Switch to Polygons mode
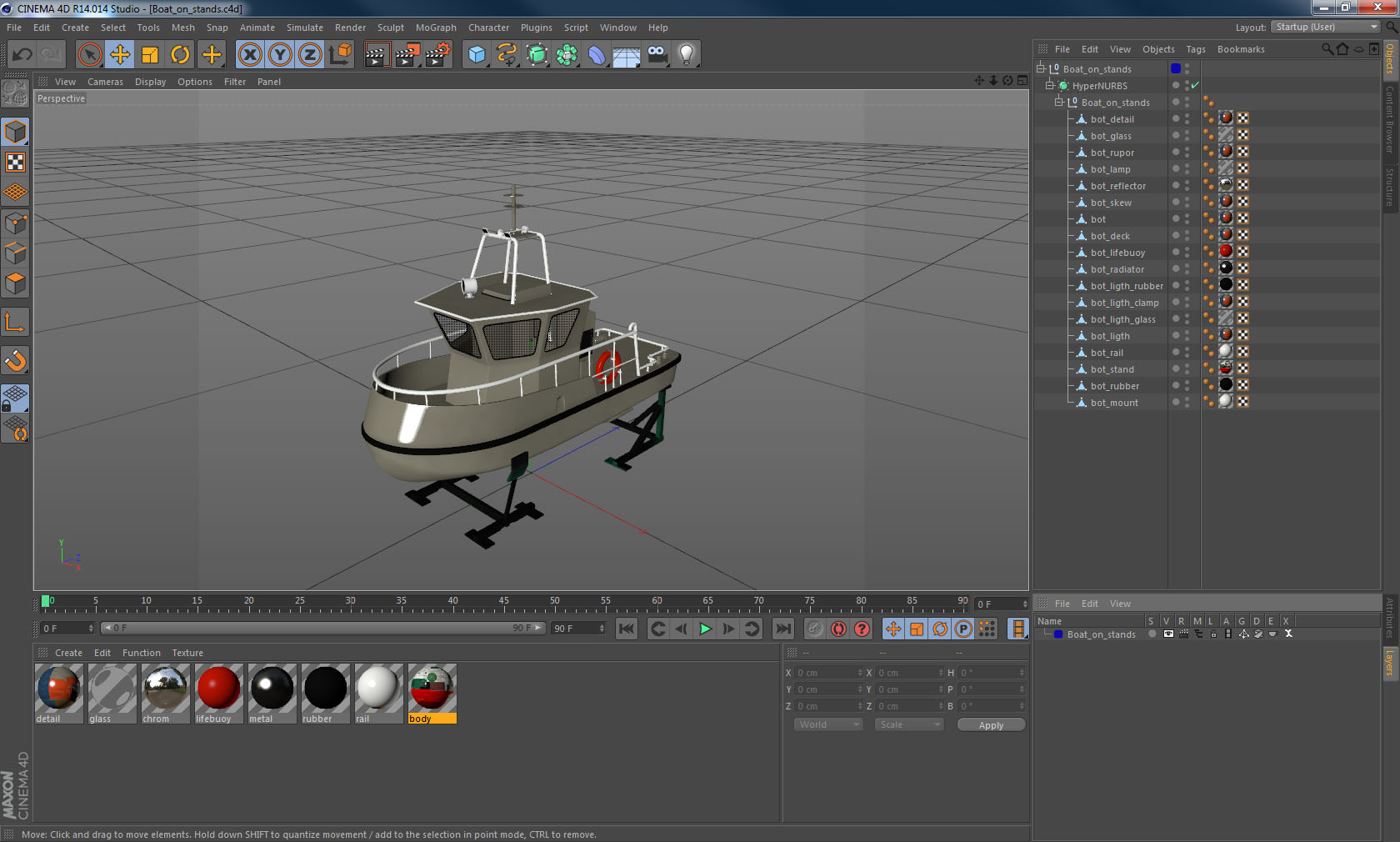The width and height of the screenshot is (1400, 842). pyautogui.click(x=15, y=283)
